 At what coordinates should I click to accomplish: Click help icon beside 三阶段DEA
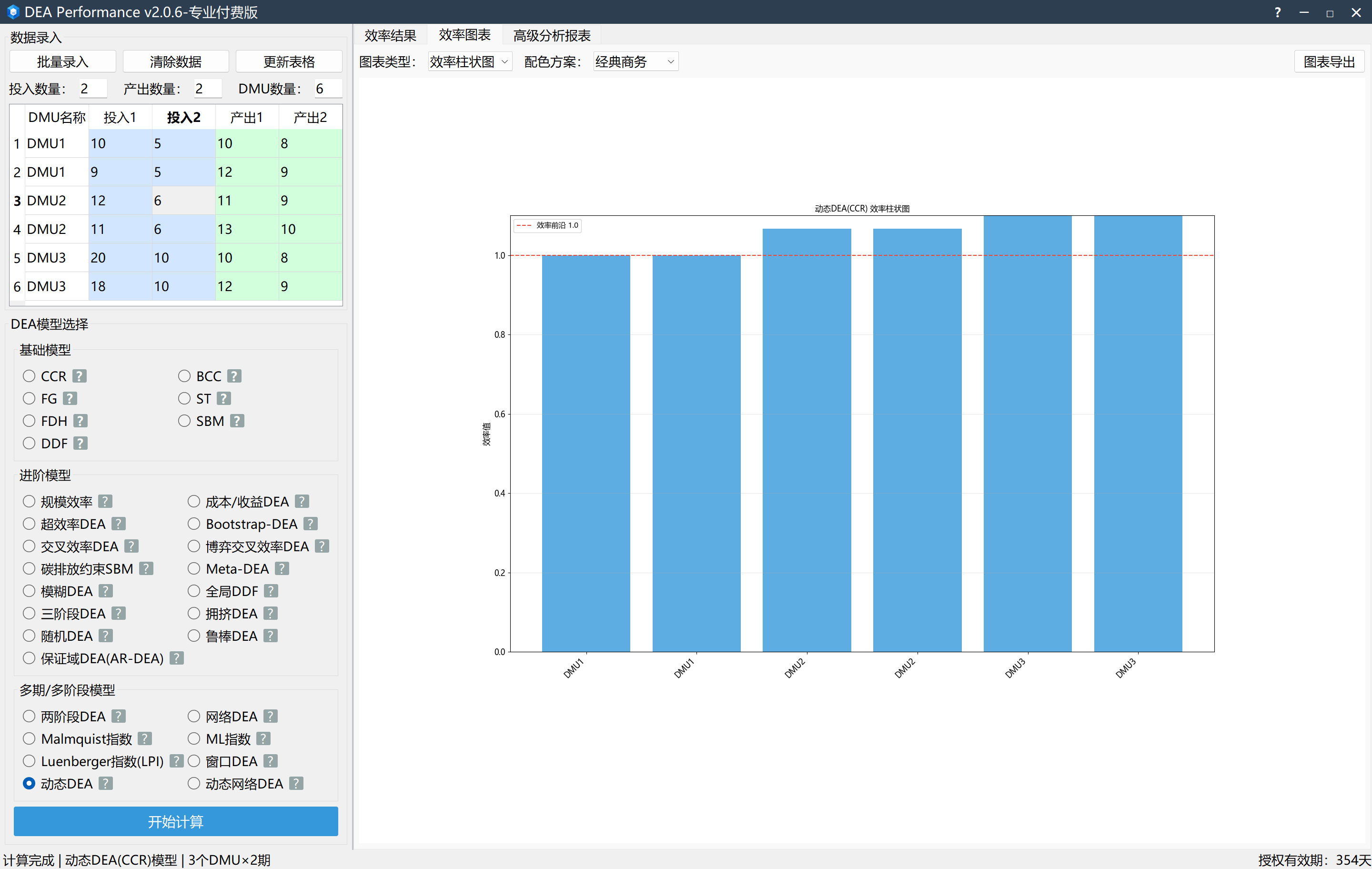coord(119,613)
